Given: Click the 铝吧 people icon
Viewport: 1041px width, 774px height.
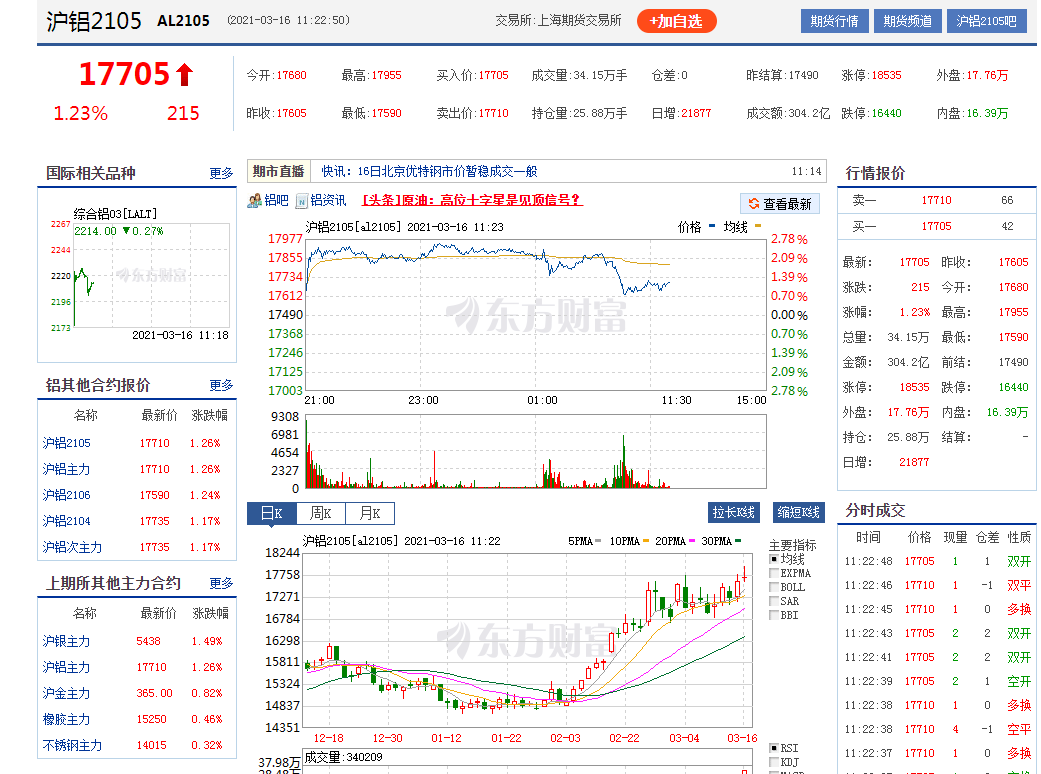Looking at the screenshot, I should [254, 200].
